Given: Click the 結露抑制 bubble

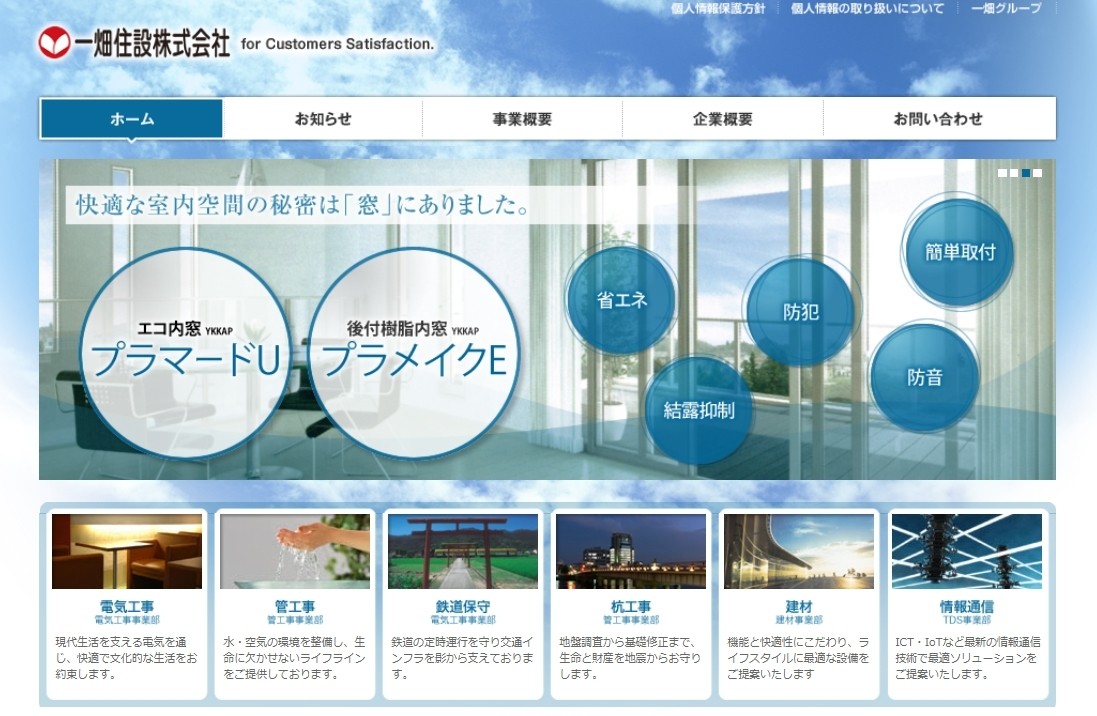Looking at the screenshot, I should click(x=698, y=410).
